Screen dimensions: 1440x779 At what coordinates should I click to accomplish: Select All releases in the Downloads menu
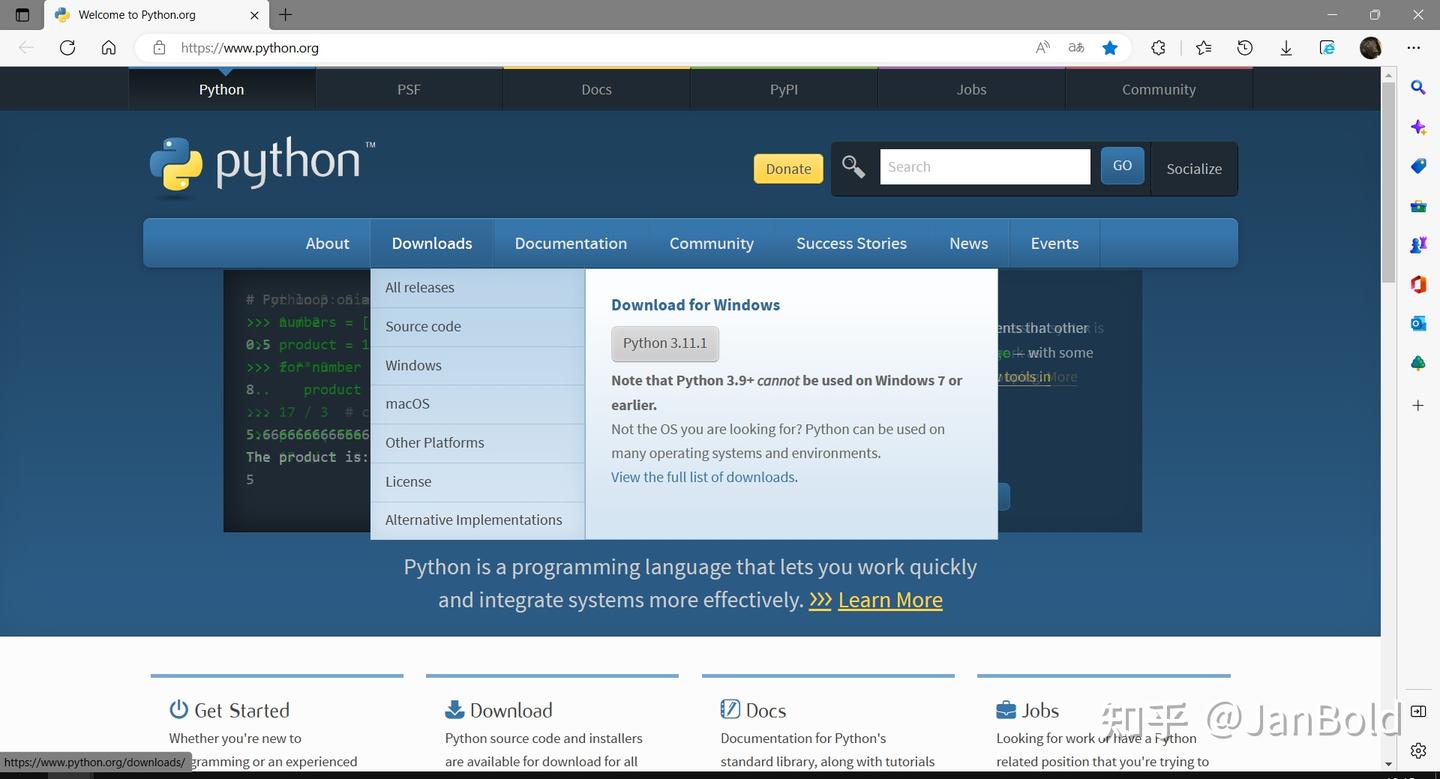click(478, 288)
